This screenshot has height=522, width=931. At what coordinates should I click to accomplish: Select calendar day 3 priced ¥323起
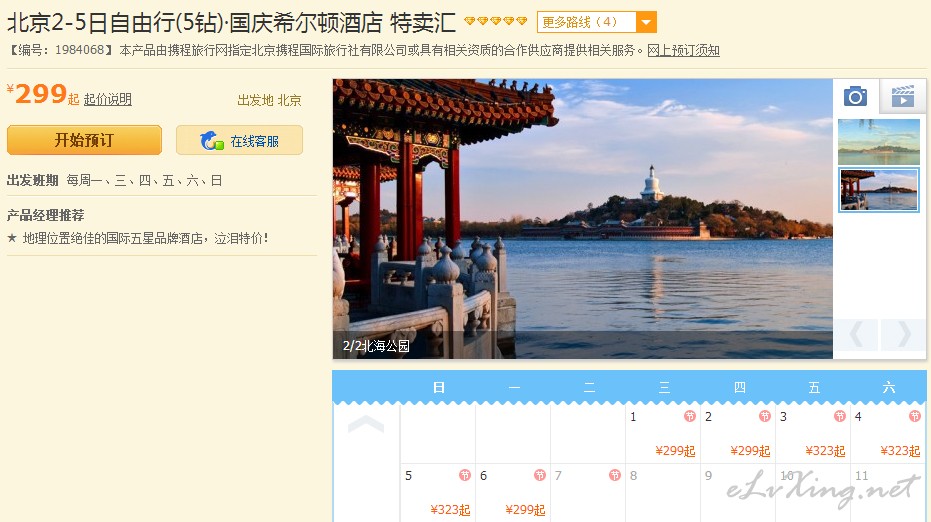coord(813,434)
